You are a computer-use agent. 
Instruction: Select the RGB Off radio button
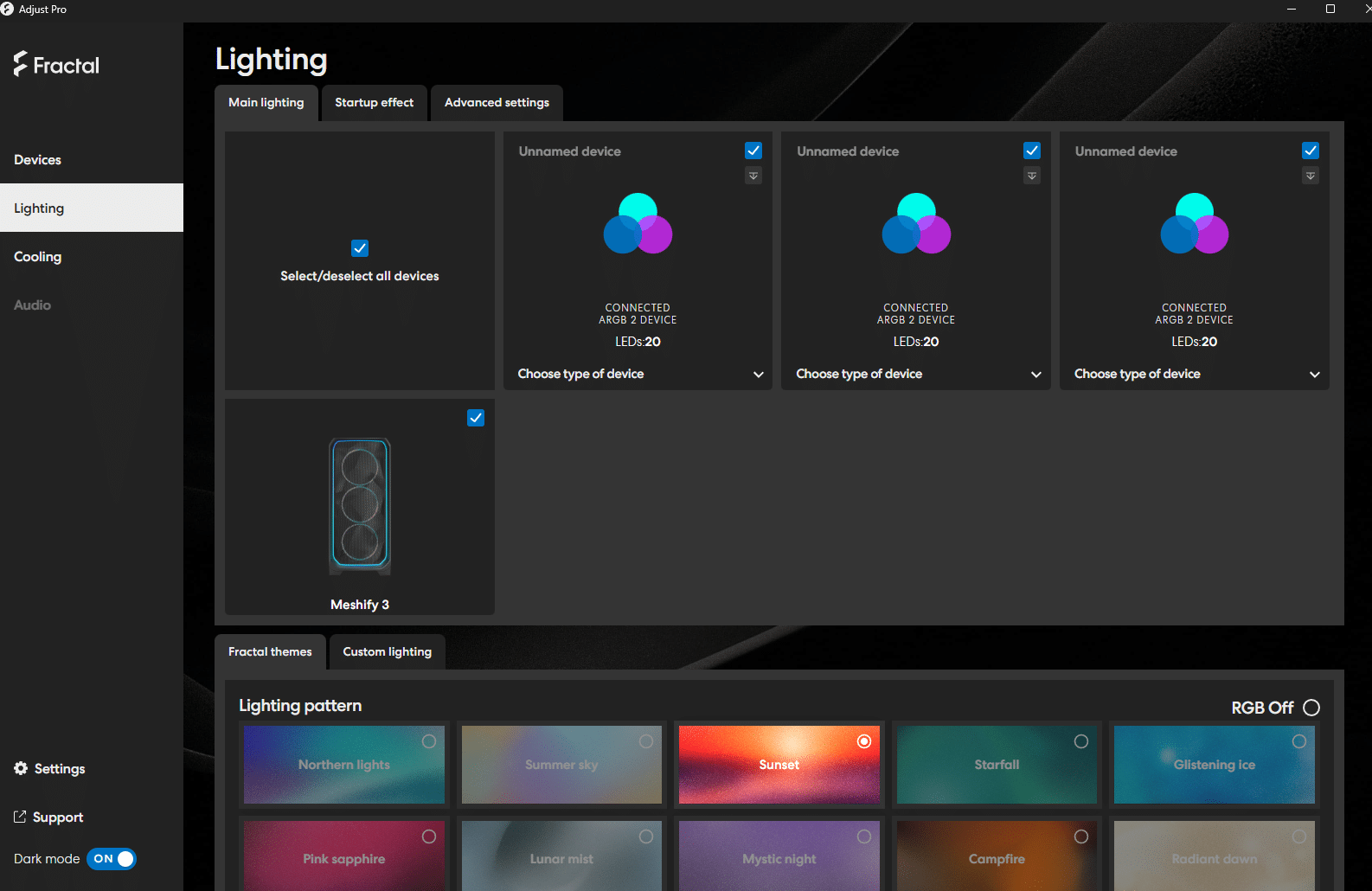coord(1311,708)
